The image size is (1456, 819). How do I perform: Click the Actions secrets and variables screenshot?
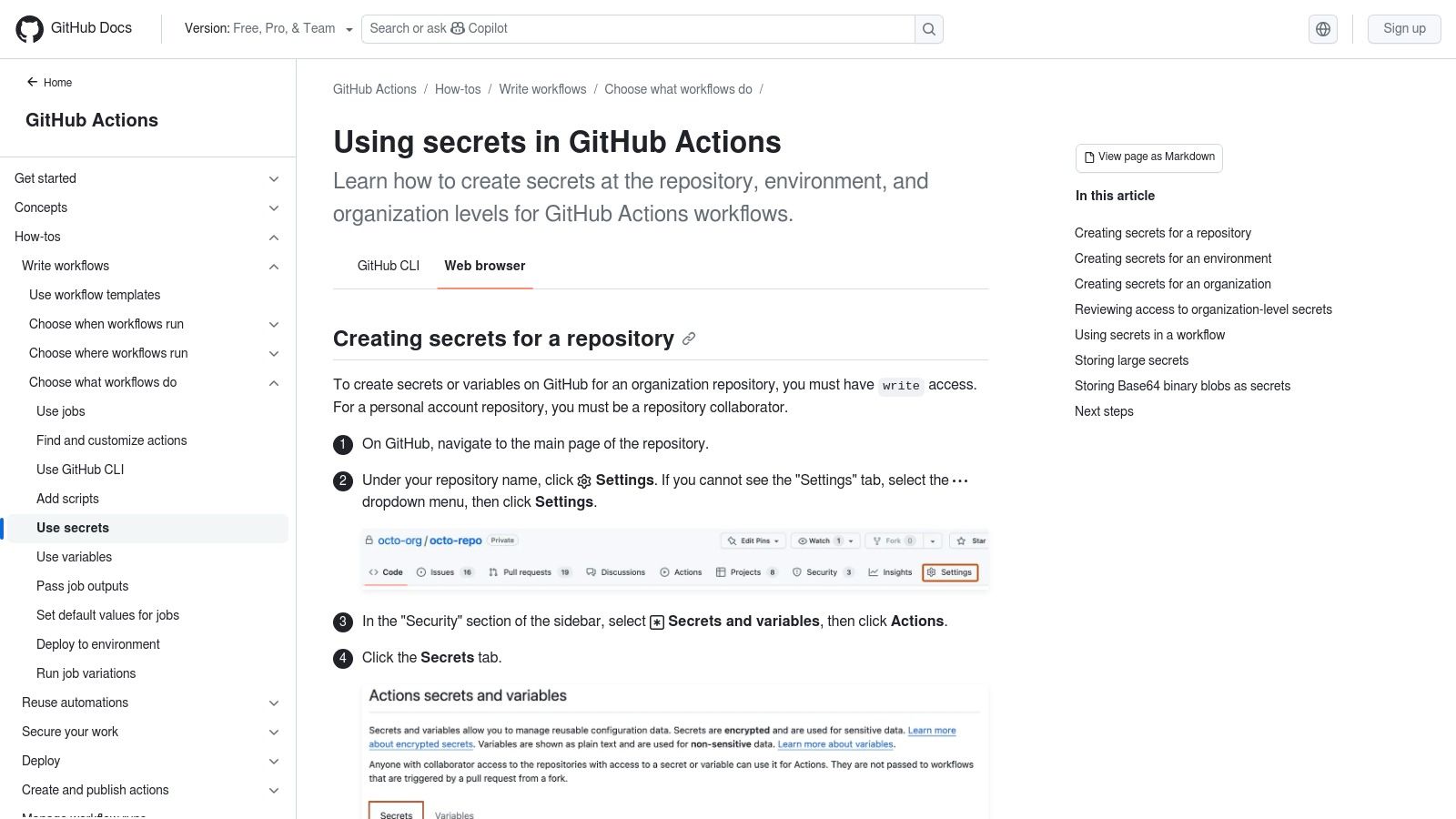674,752
